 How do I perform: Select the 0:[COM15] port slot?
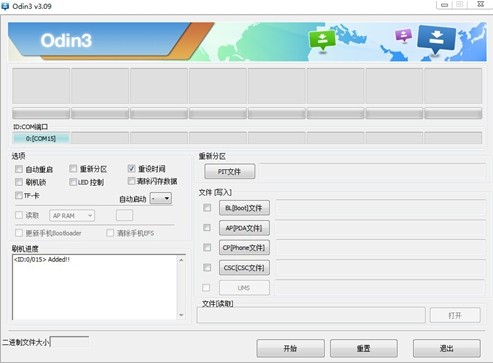[x=41, y=138]
